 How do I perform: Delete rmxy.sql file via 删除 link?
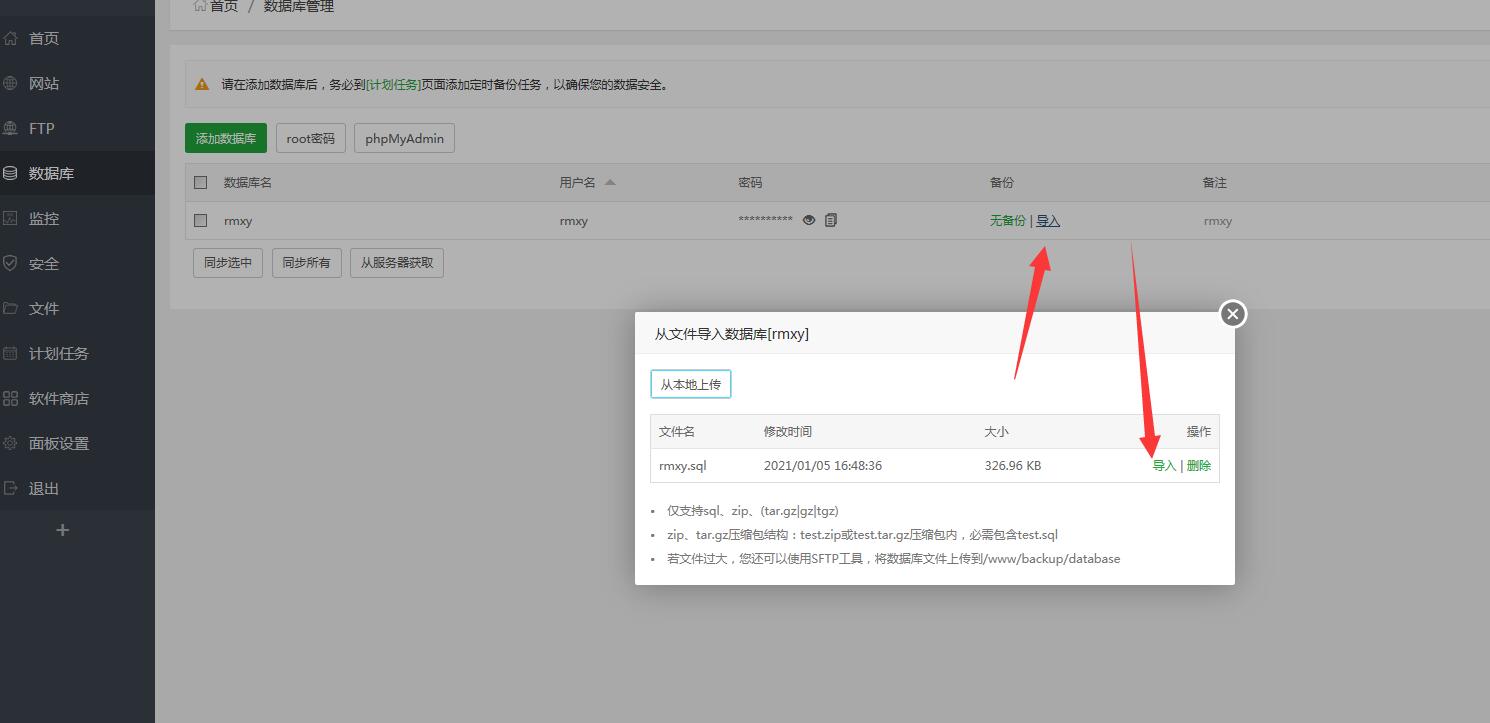(1198, 465)
